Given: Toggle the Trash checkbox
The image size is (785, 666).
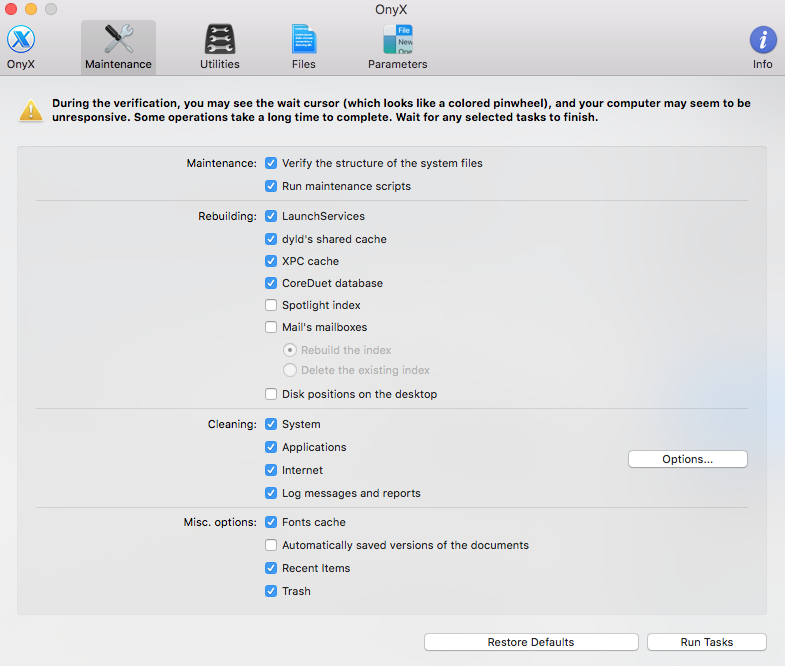Looking at the screenshot, I should click(x=271, y=591).
